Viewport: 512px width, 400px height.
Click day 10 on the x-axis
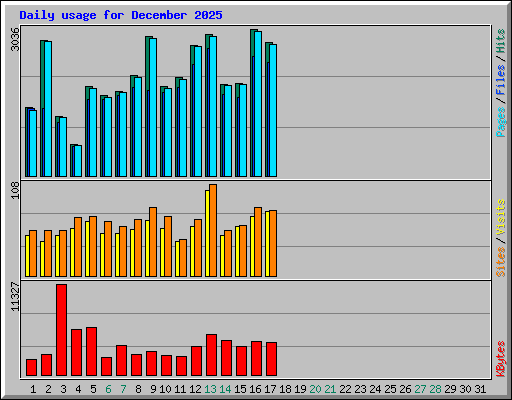(165, 389)
